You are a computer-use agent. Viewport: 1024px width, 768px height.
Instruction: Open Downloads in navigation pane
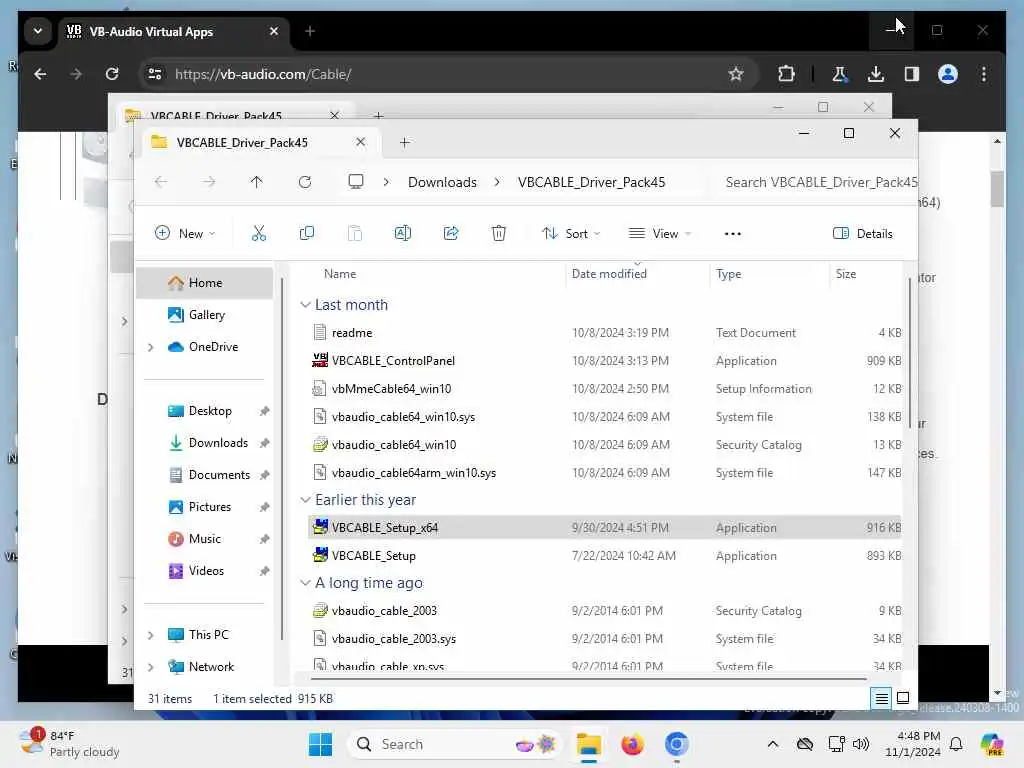pyautogui.click(x=204, y=443)
